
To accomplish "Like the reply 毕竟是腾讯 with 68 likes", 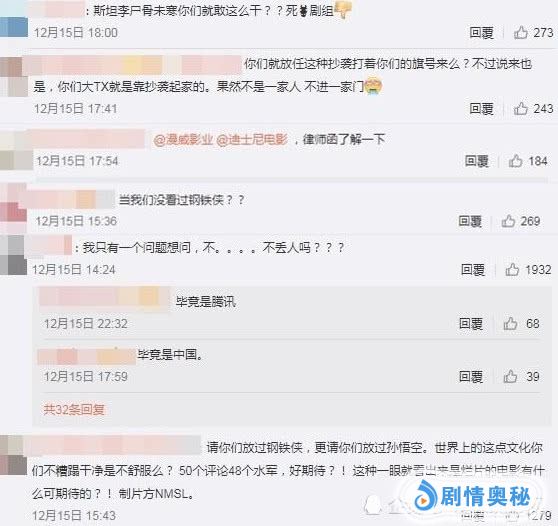I will (510, 324).
